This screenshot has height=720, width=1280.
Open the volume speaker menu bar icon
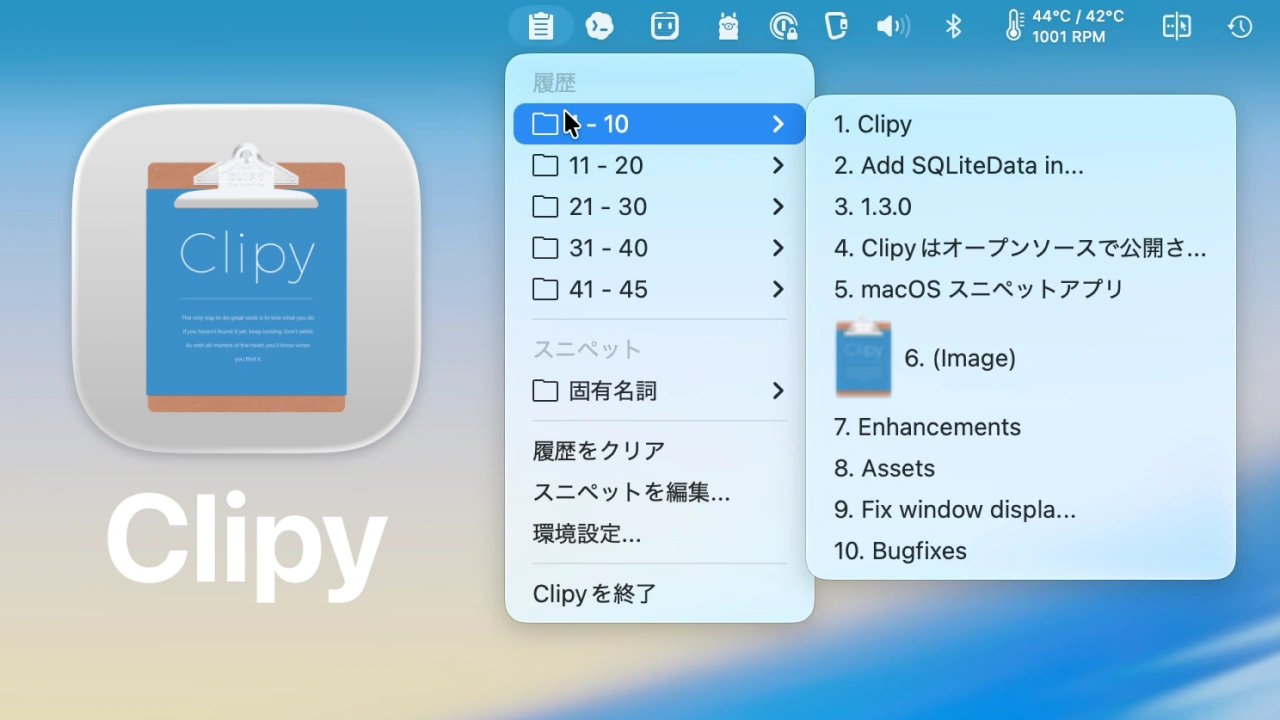(x=892, y=26)
